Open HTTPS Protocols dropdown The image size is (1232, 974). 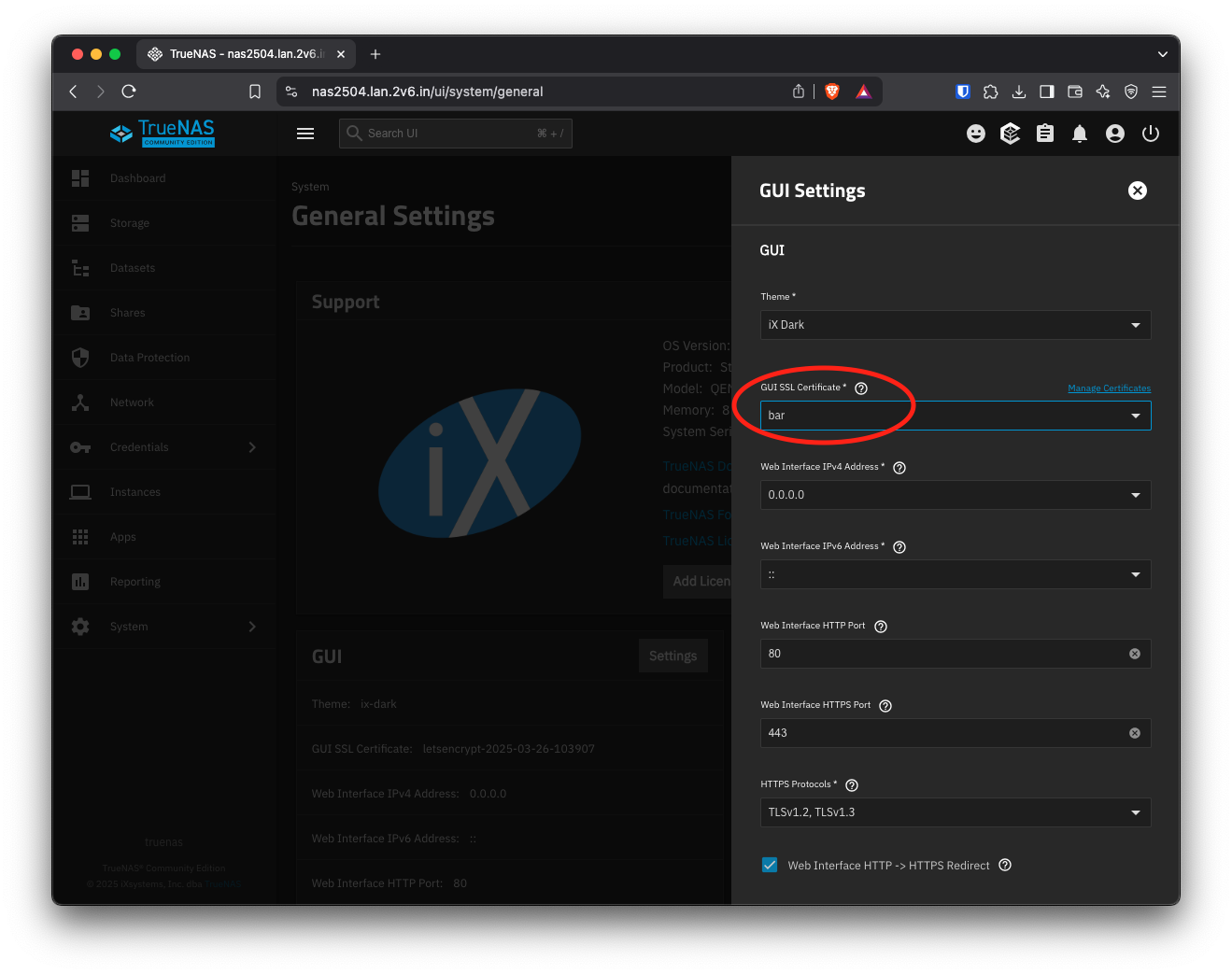956,812
